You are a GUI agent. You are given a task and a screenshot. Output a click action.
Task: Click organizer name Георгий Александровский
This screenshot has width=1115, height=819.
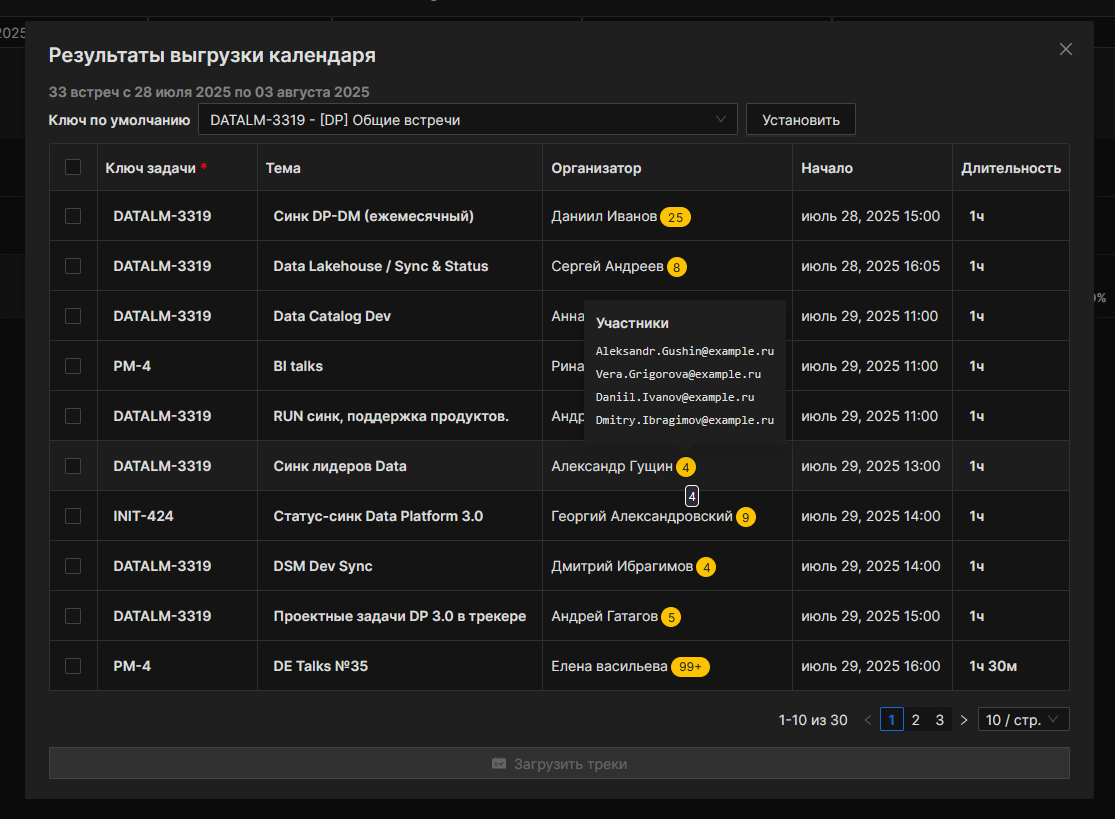tap(641, 516)
